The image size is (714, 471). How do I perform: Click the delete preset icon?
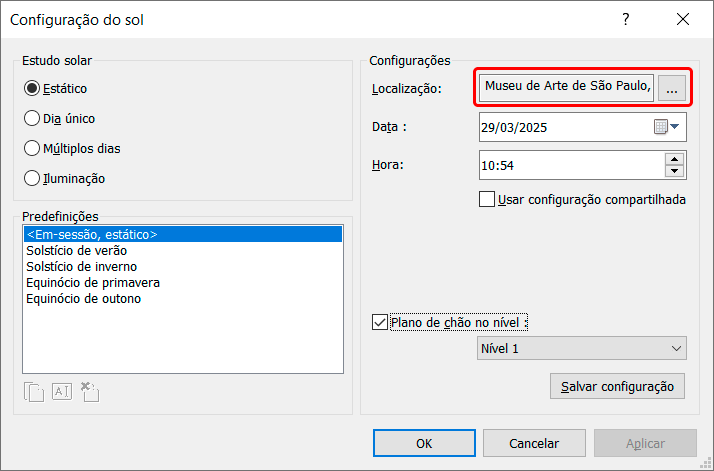click(89, 392)
